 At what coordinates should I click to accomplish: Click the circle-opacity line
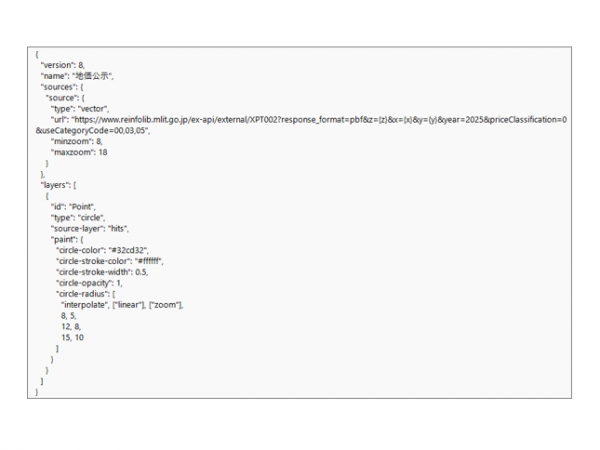coord(89,283)
